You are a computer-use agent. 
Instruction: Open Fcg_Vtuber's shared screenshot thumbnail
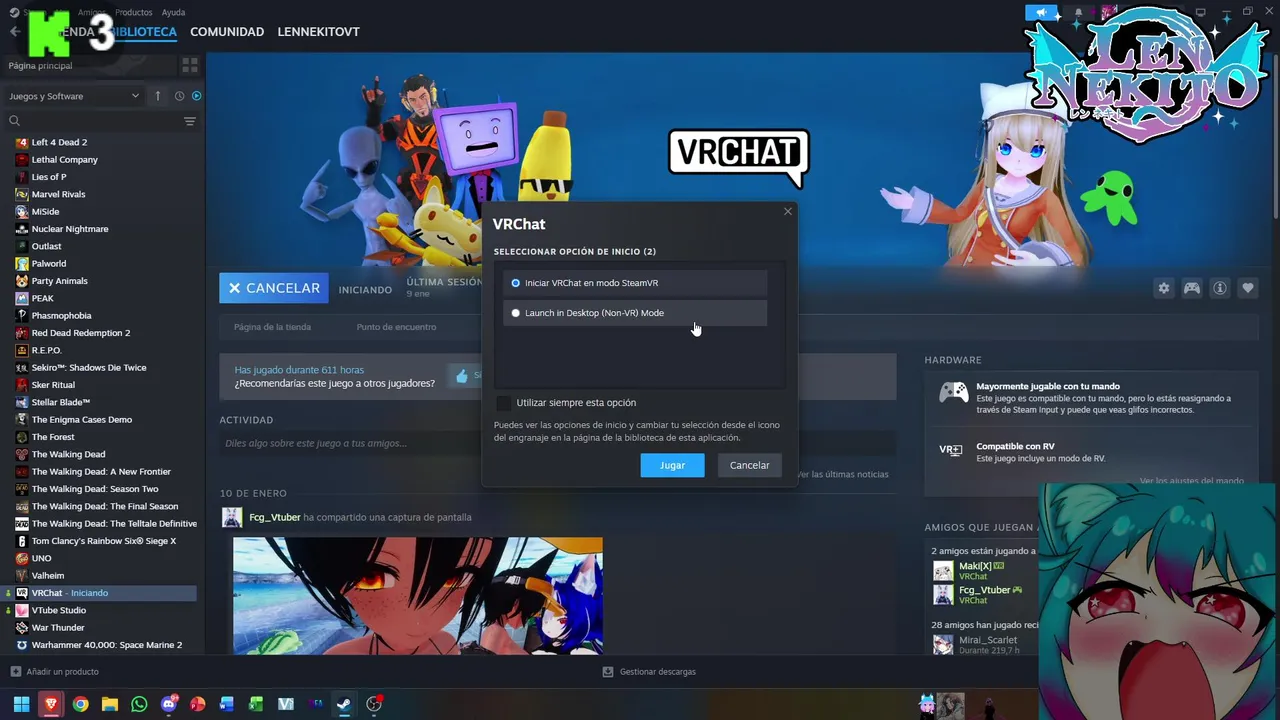[x=418, y=596]
